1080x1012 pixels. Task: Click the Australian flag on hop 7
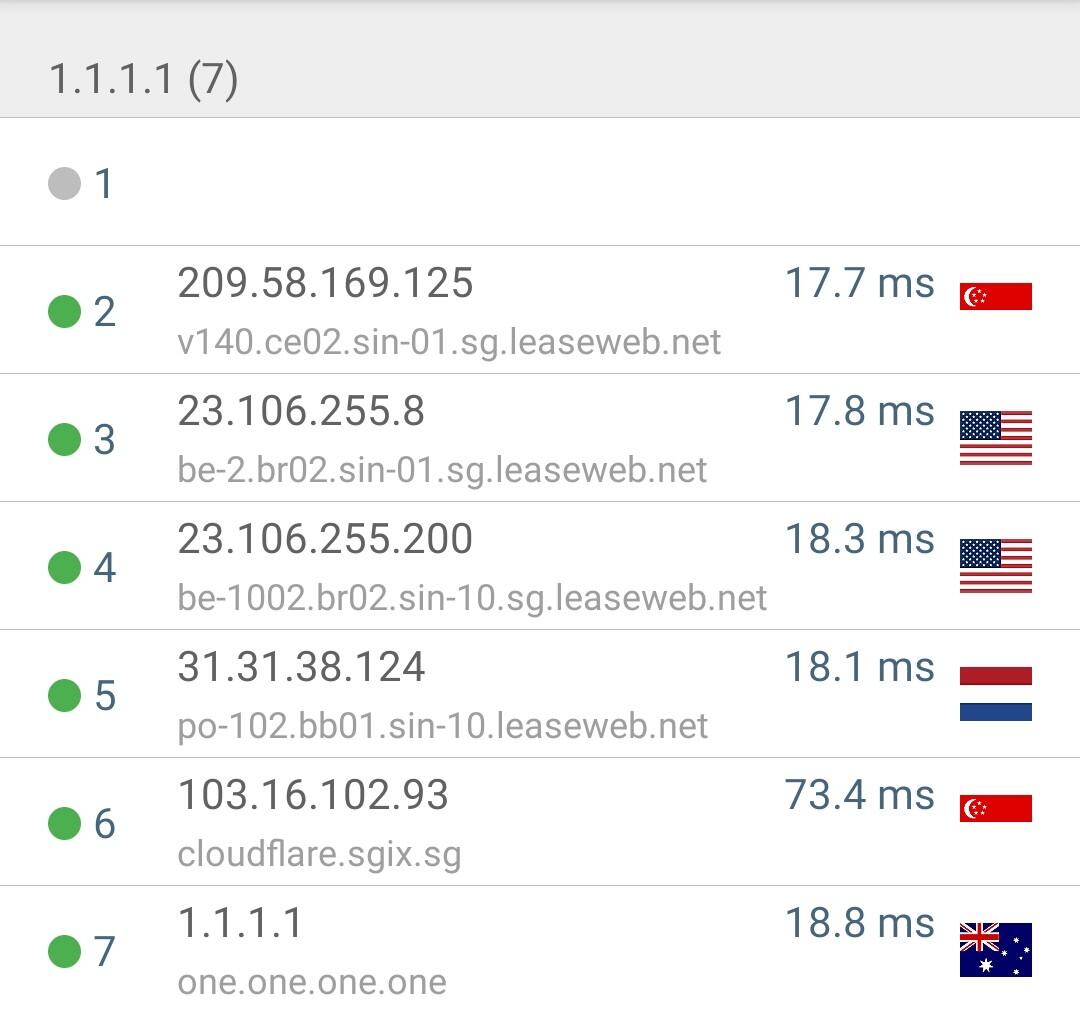pyautogui.click(x=995, y=950)
